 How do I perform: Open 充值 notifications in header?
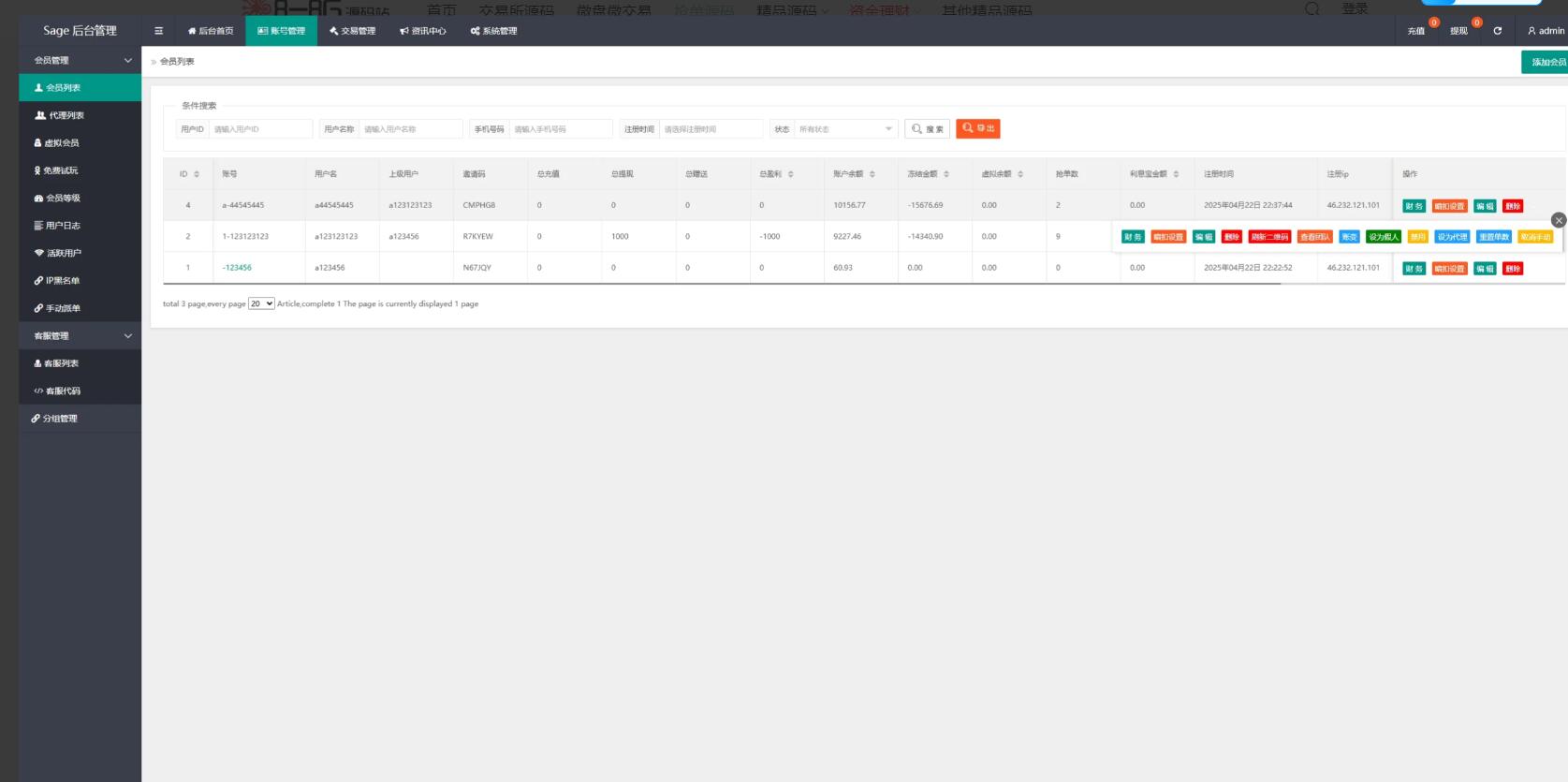click(x=1416, y=31)
